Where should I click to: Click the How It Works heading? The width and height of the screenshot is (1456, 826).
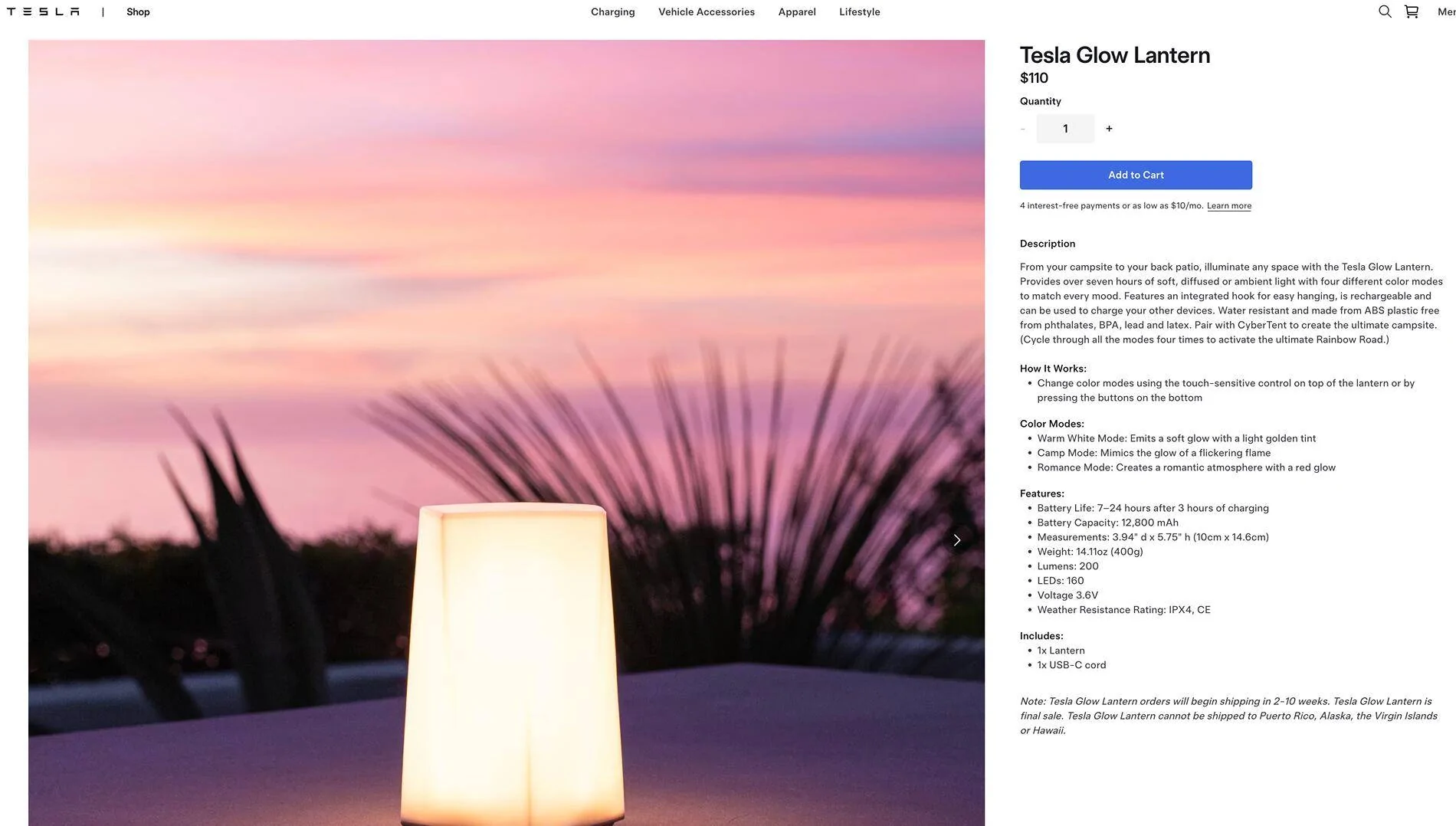click(1053, 369)
